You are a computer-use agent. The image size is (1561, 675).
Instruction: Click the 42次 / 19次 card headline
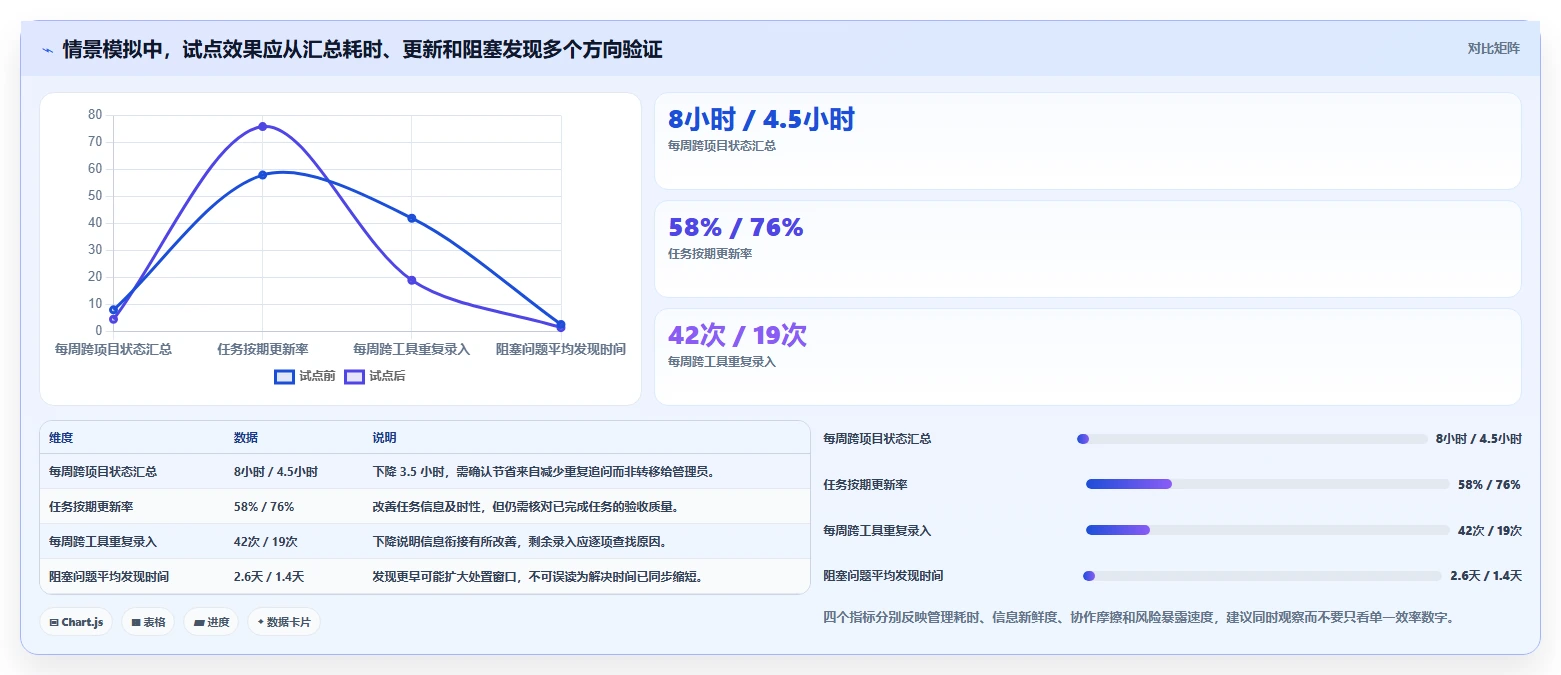coord(737,336)
